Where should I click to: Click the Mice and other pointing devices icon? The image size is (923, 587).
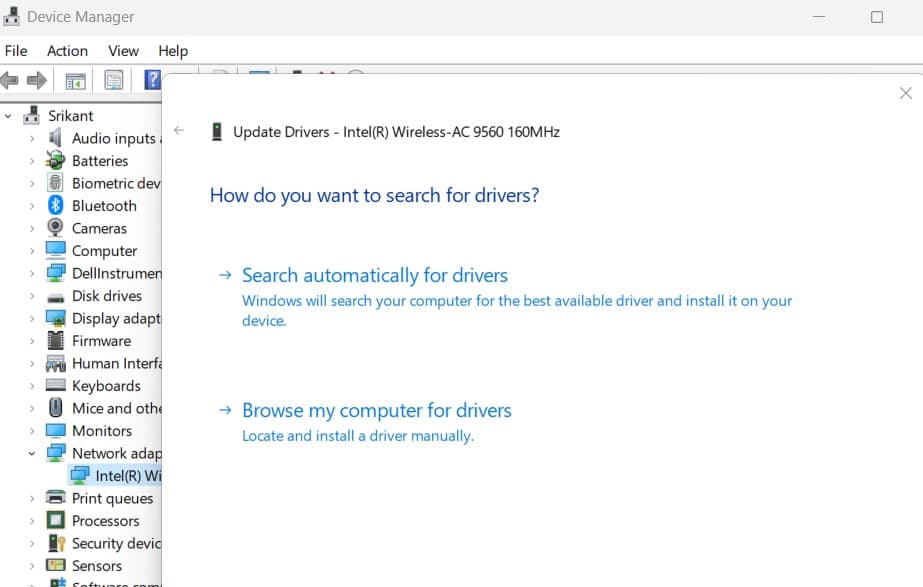click(55, 408)
